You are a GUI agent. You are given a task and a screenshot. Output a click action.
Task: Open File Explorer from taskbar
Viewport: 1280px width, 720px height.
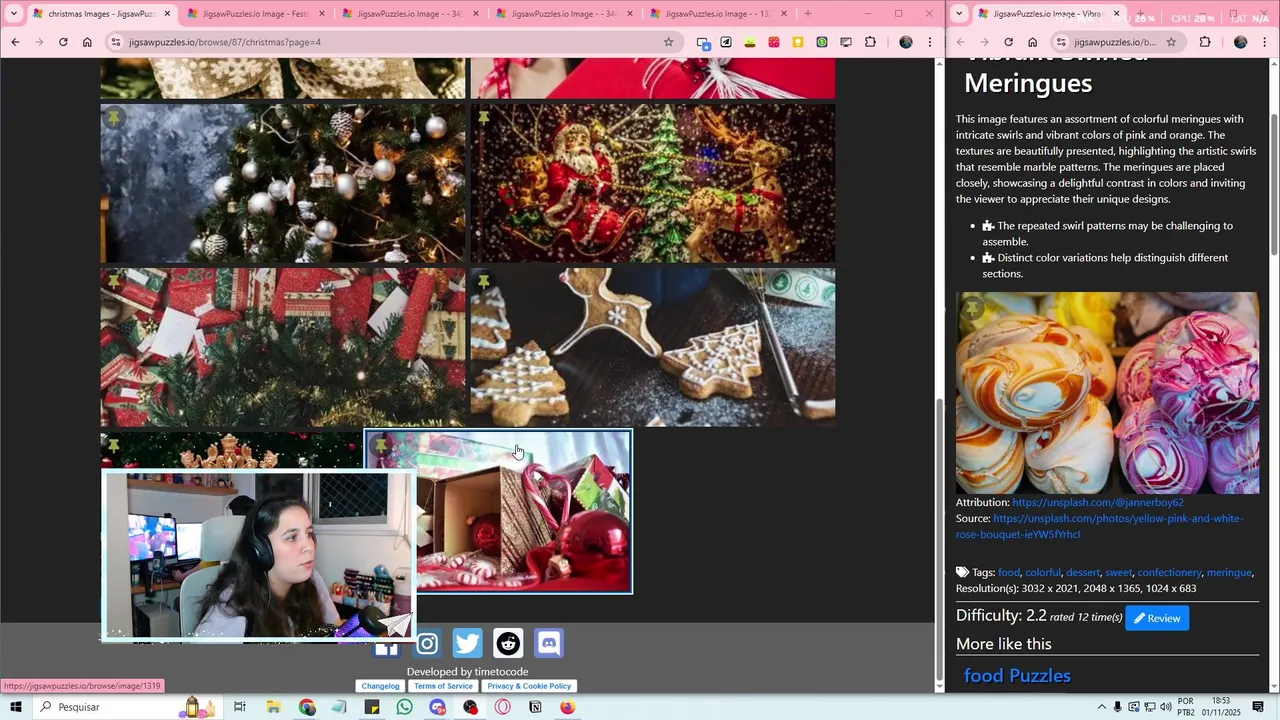click(273, 707)
